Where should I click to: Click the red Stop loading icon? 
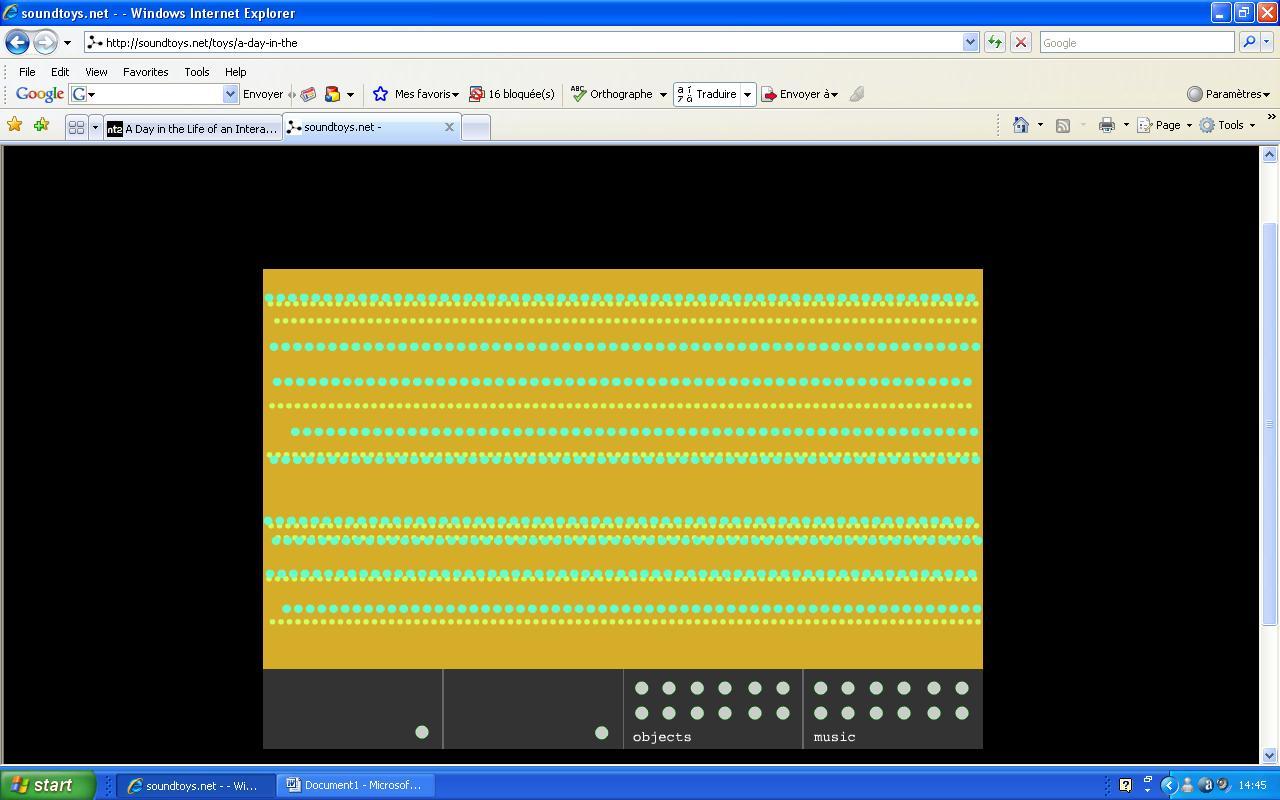[1021, 42]
